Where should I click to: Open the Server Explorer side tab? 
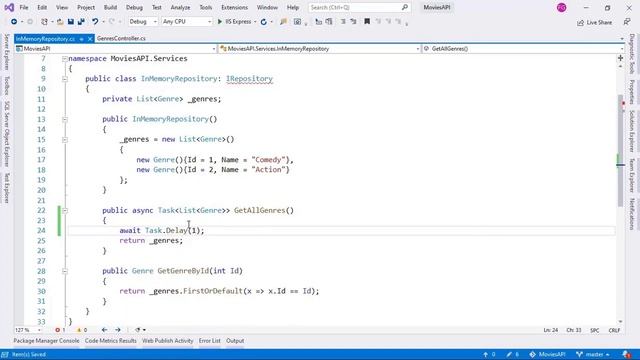click(x=7, y=52)
